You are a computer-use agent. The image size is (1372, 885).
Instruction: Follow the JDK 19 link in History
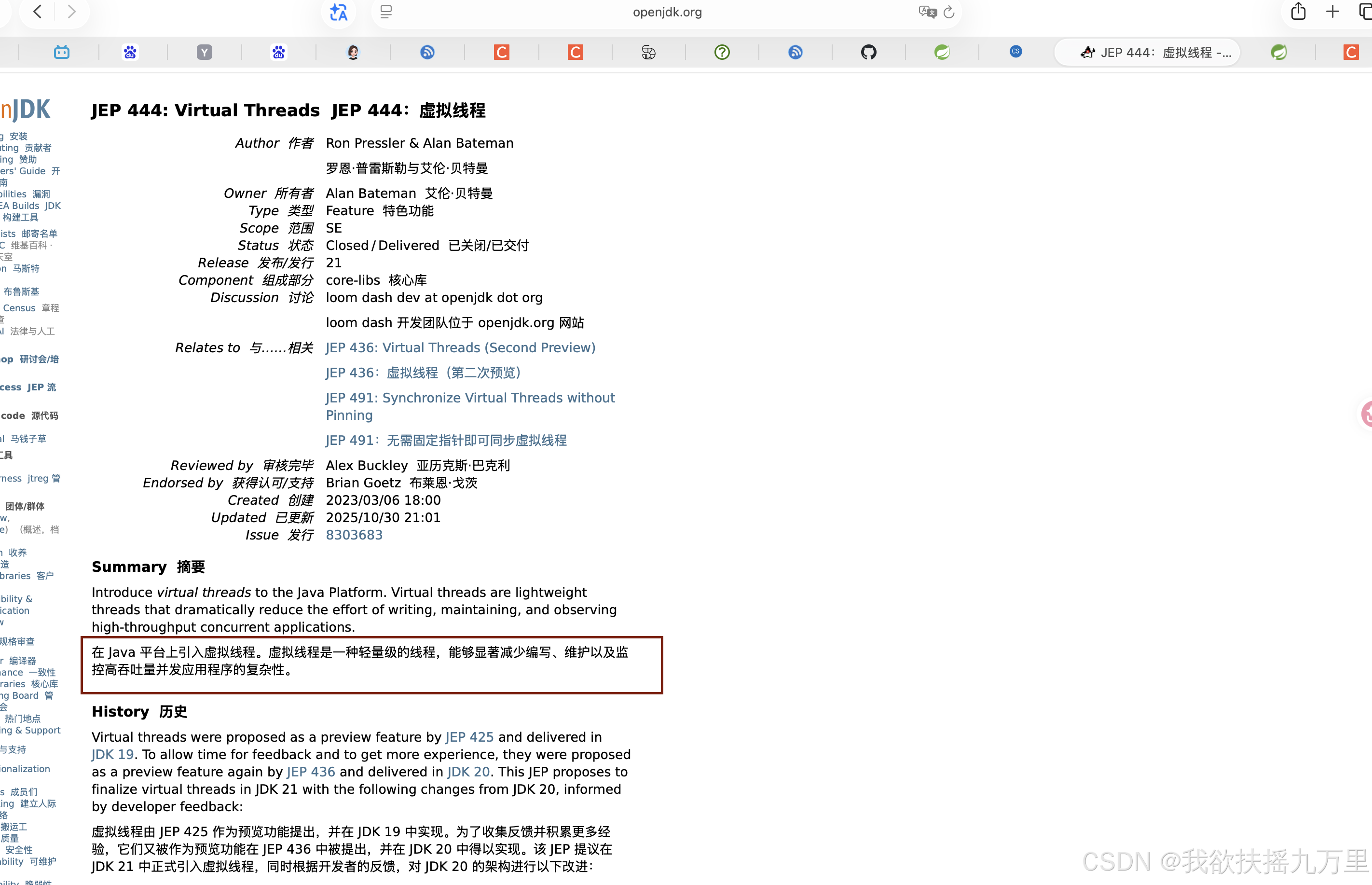pyautogui.click(x=112, y=754)
